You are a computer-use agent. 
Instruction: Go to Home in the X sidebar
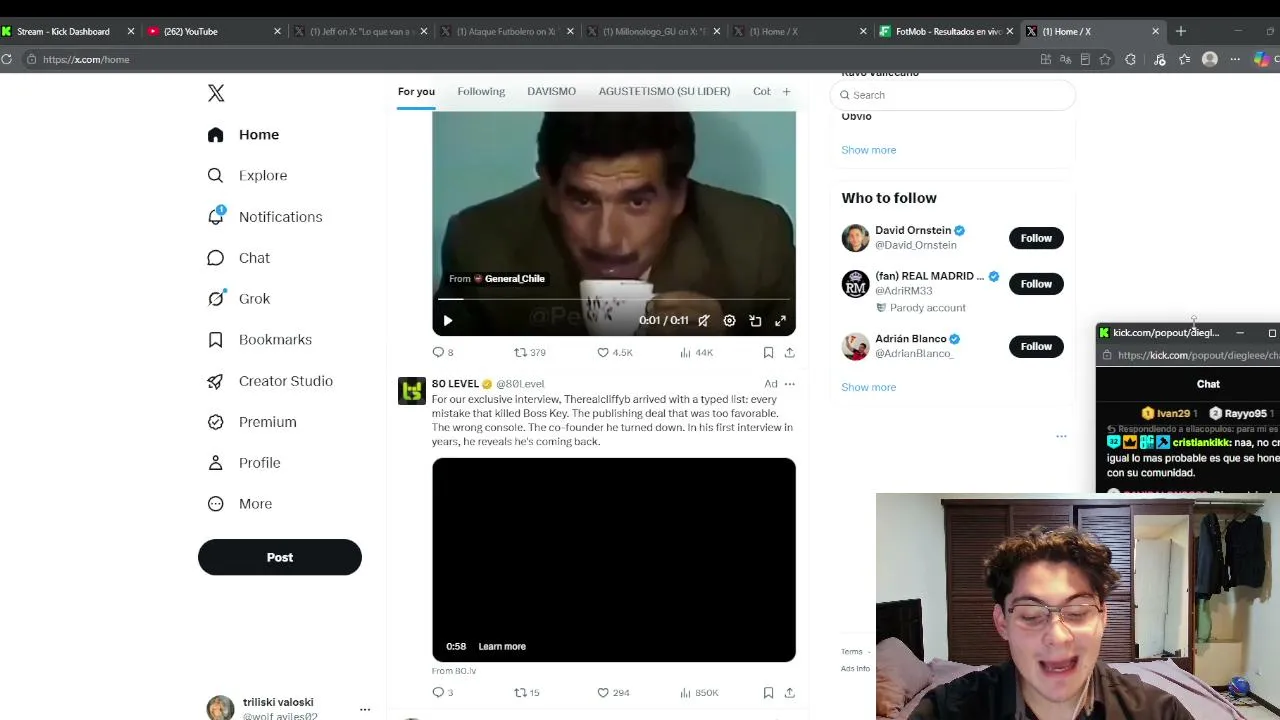[x=244, y=135]
